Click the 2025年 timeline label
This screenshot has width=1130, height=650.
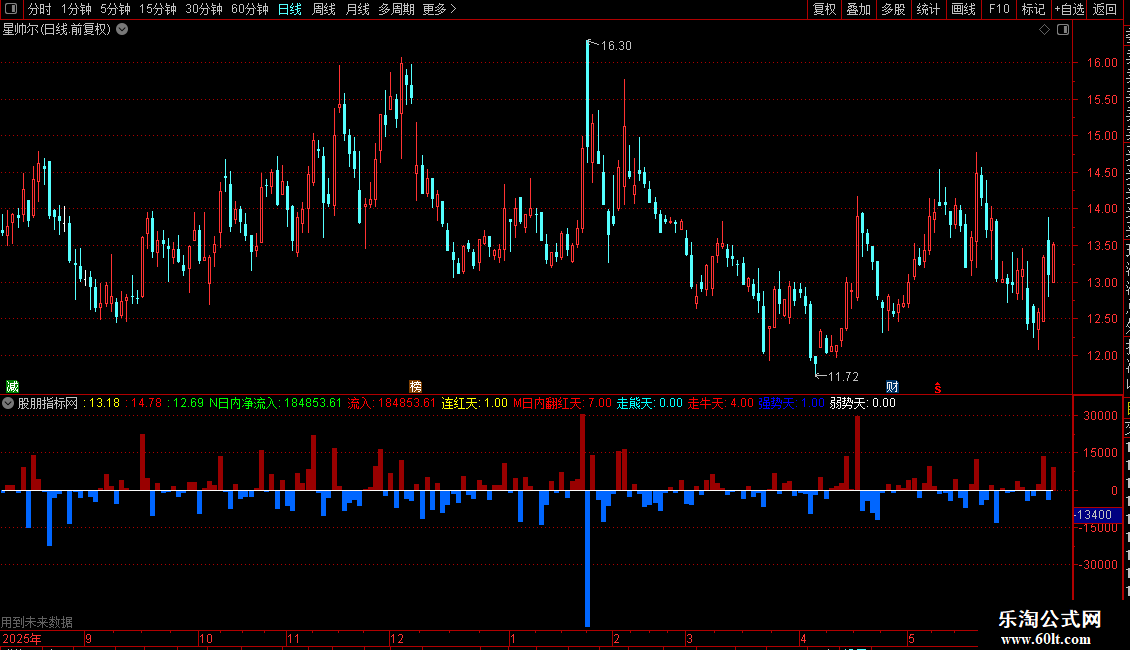[x=22, y=638]
